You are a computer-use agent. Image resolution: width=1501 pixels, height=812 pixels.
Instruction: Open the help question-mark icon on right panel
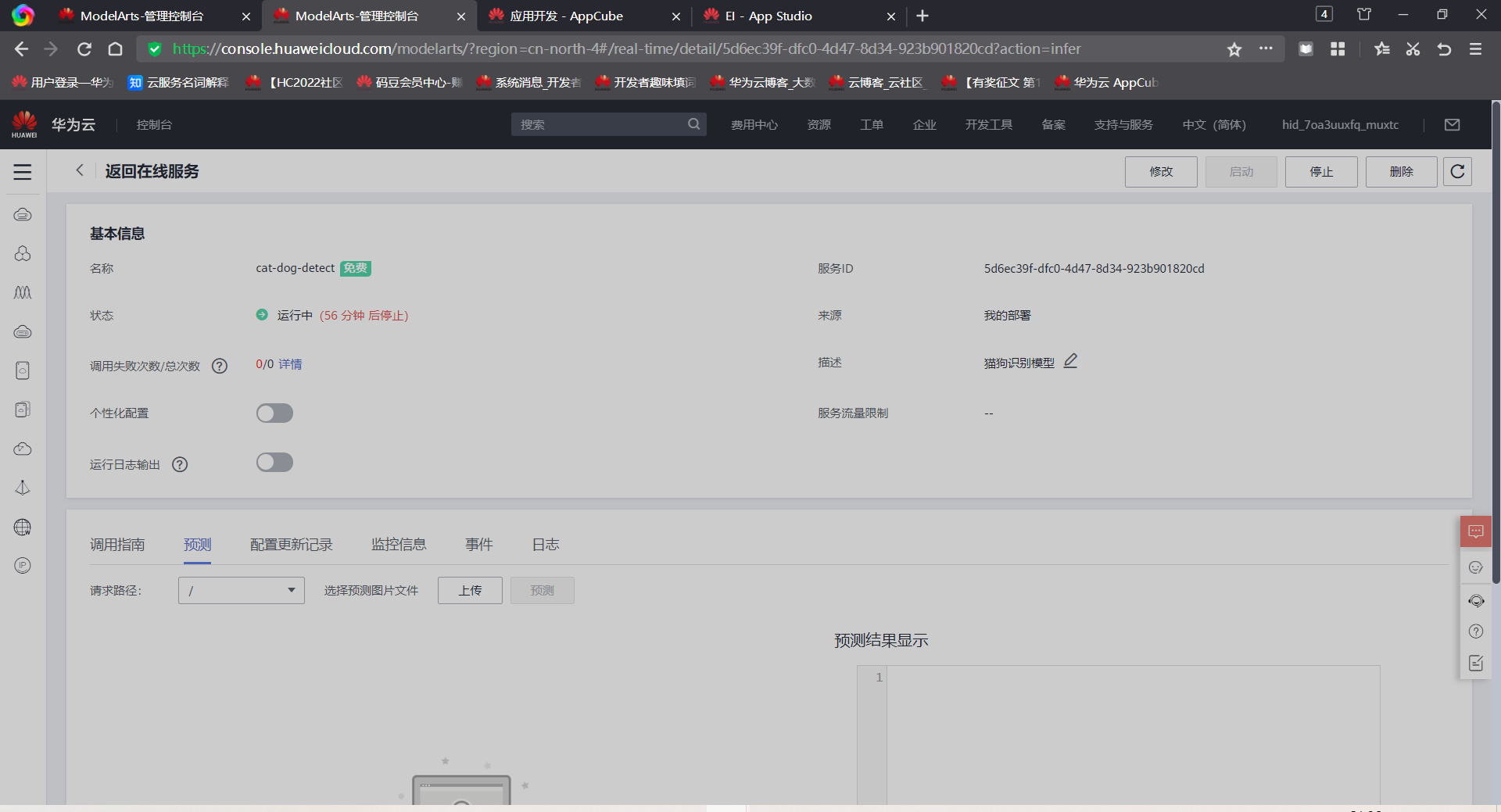[1476, 631]
